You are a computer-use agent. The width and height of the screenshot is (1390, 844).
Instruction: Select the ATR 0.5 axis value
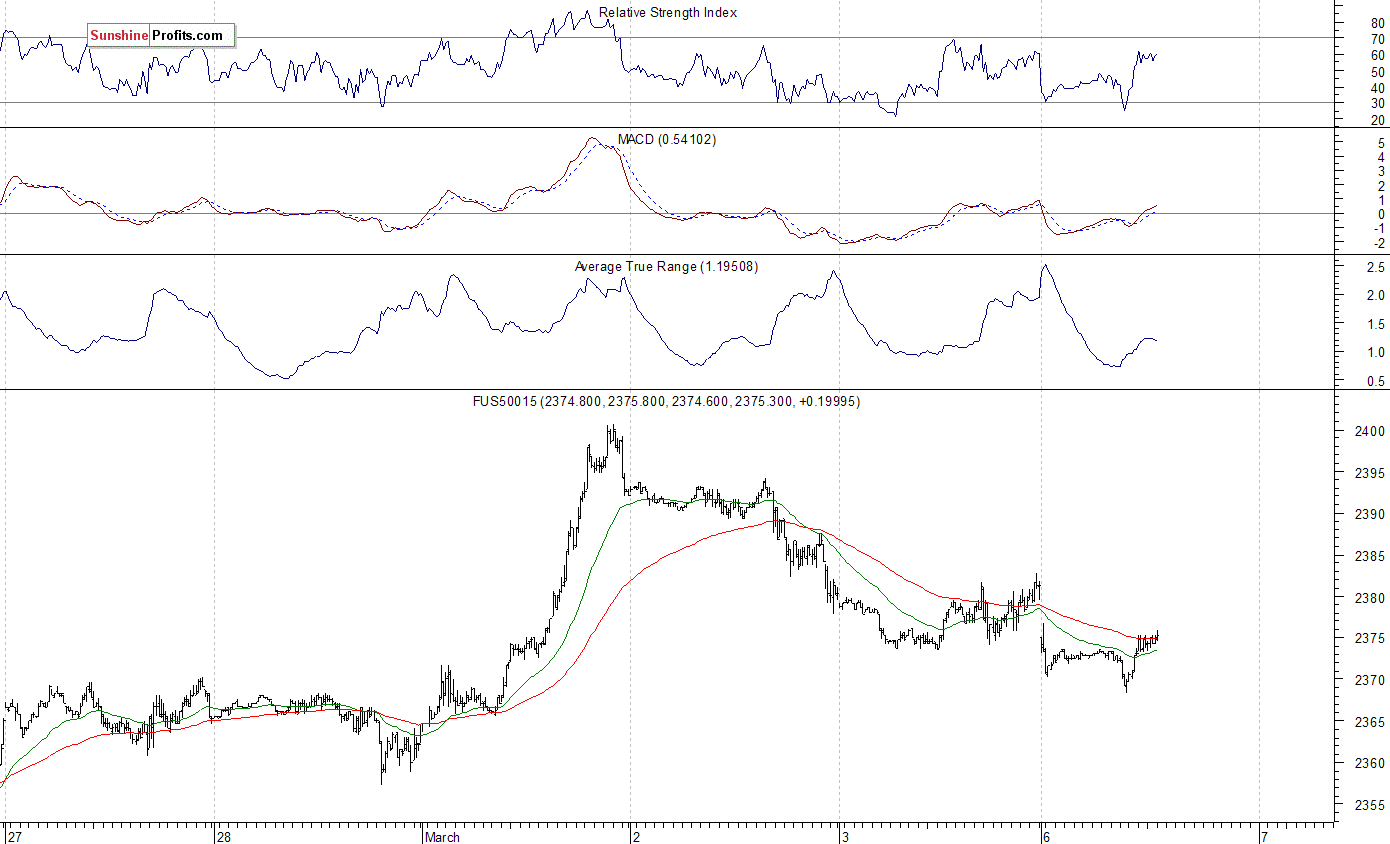coord(1376,382)
